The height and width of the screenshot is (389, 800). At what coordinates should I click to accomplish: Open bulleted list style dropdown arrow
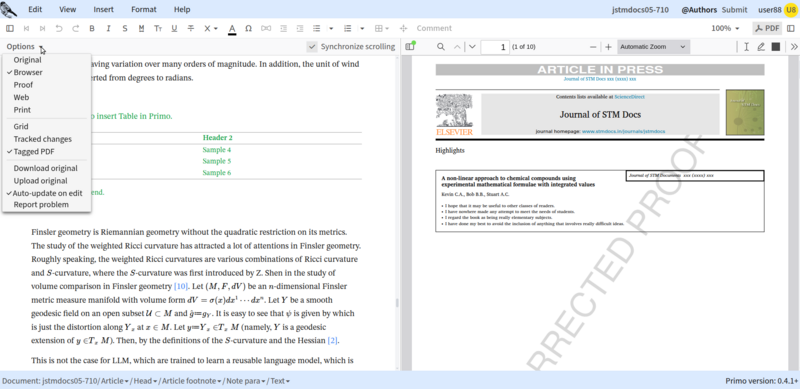pyautogui.click(x=331, y=29)
